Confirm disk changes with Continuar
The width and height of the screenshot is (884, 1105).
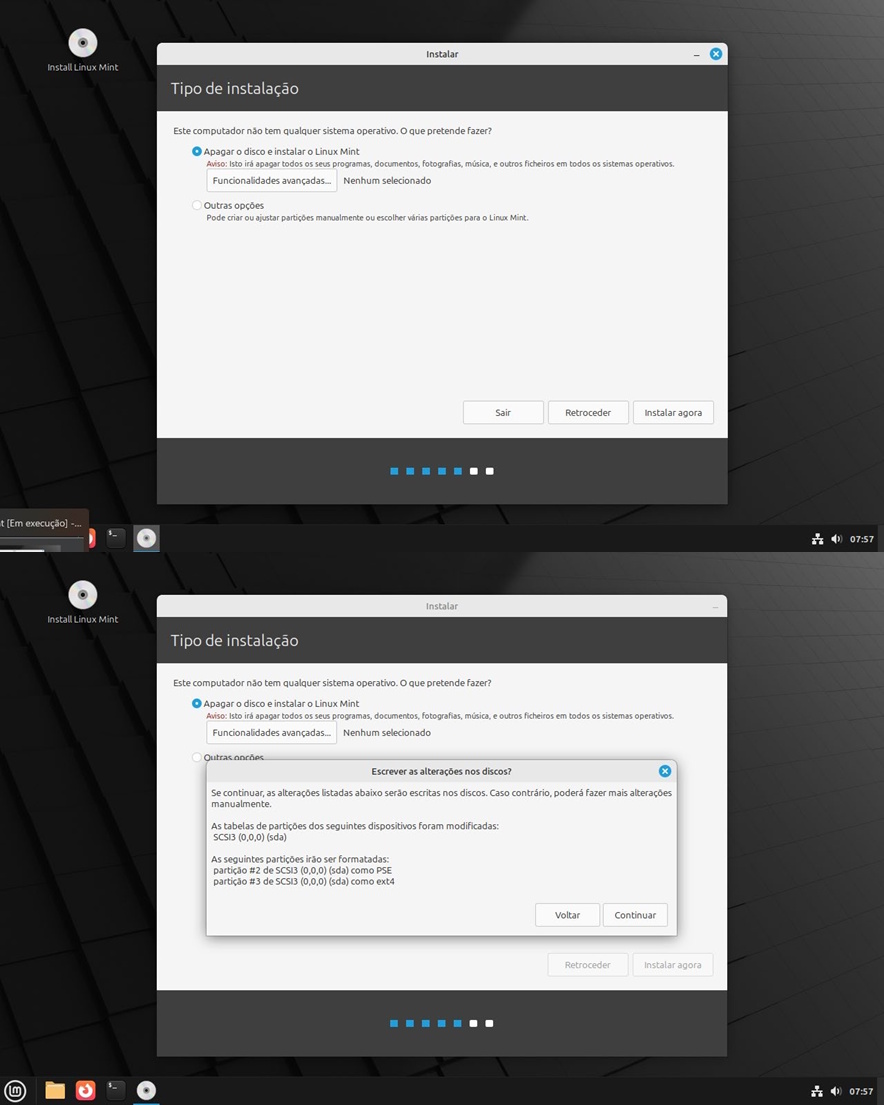[635, 915]
